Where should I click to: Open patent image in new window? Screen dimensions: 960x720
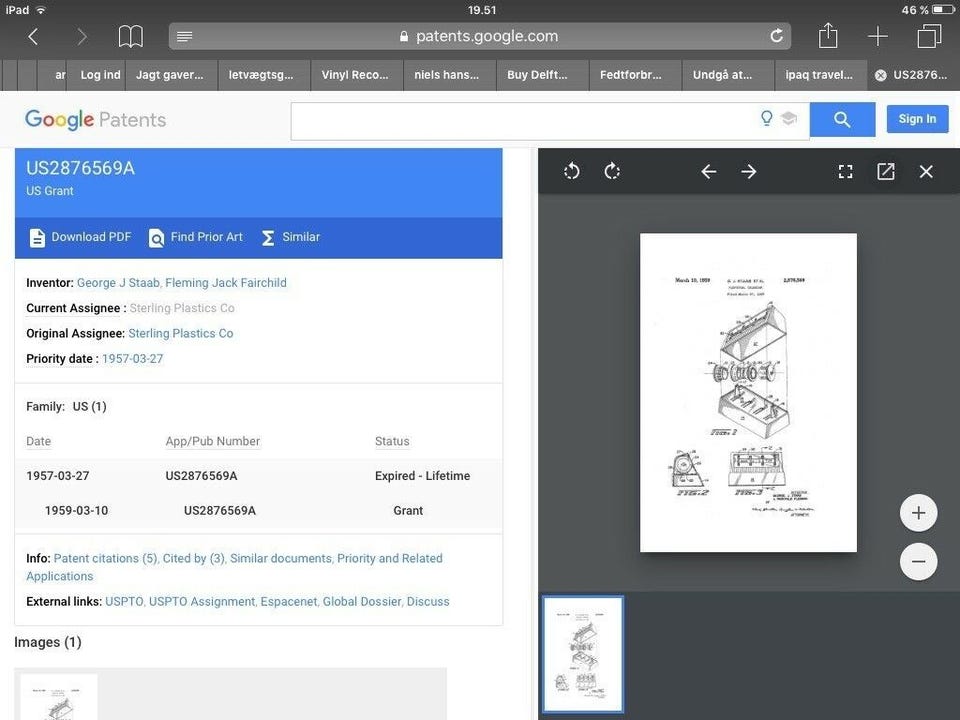coord(885,171)
